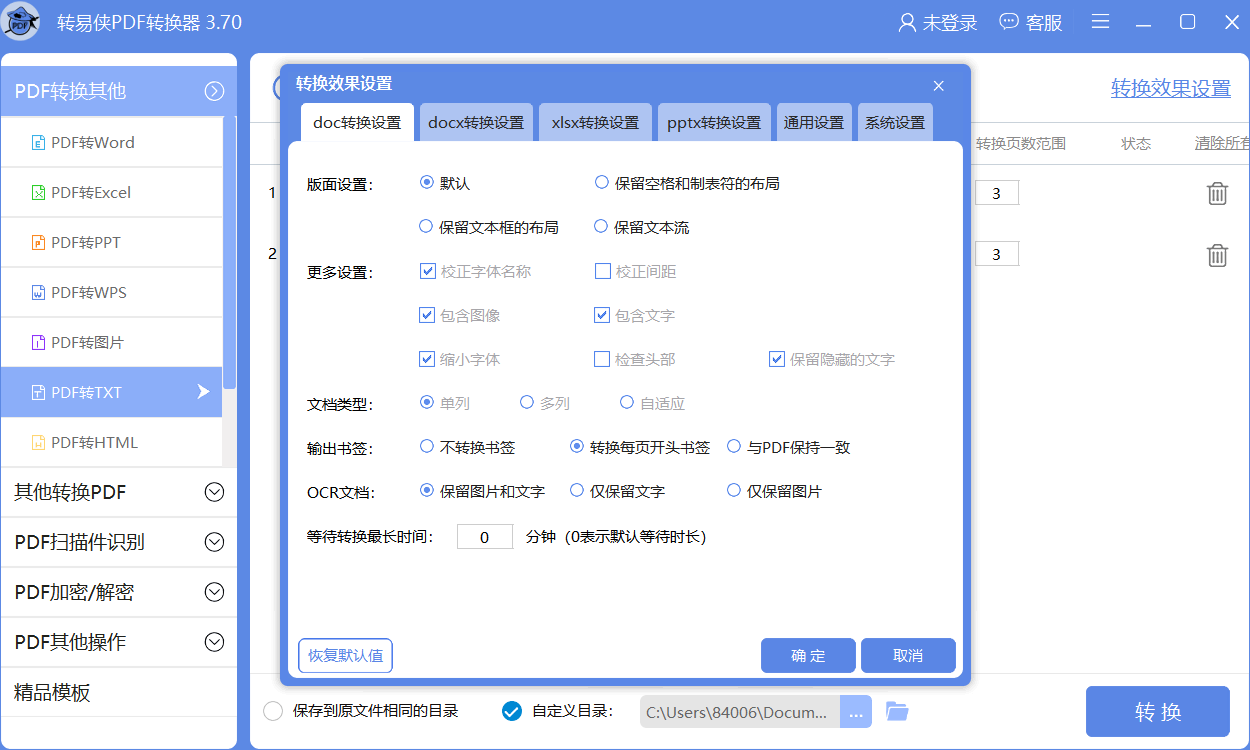This screenshot has height=750, width=1250.
Task: Open the output folder icon
Action: 897,712
